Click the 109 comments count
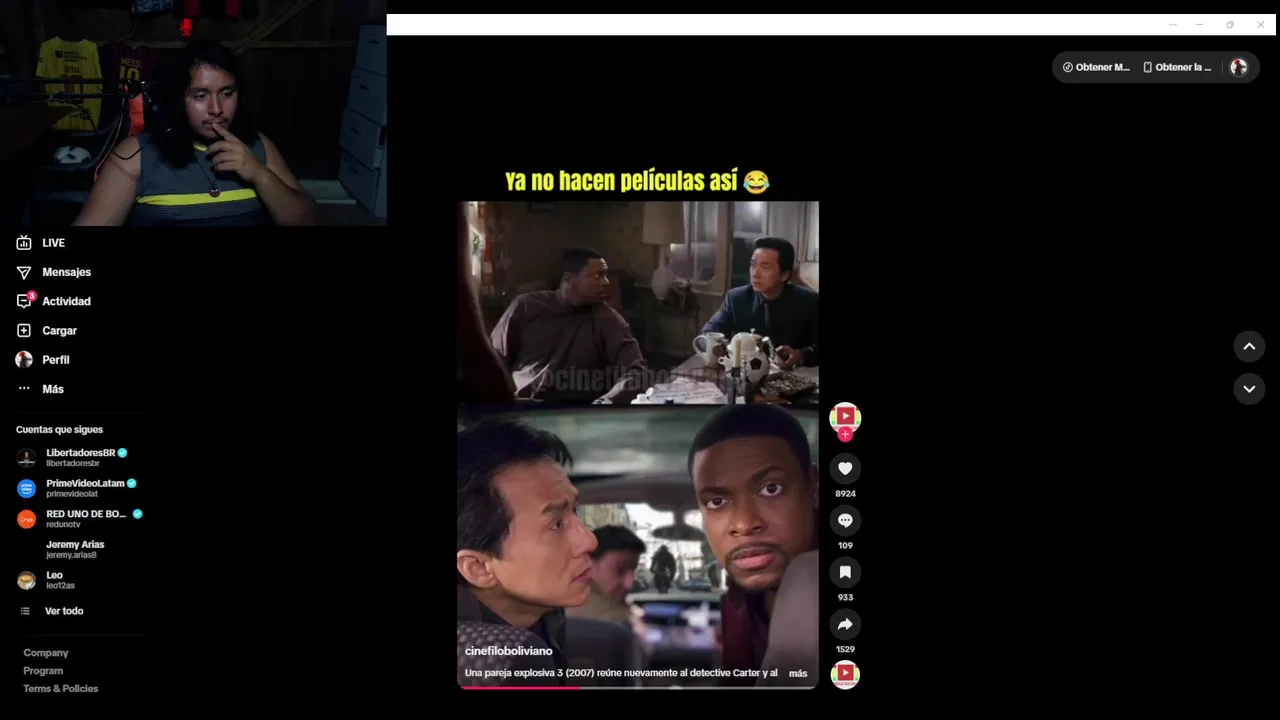This screenshot has height=720, width=1280. tap(845, 546)
